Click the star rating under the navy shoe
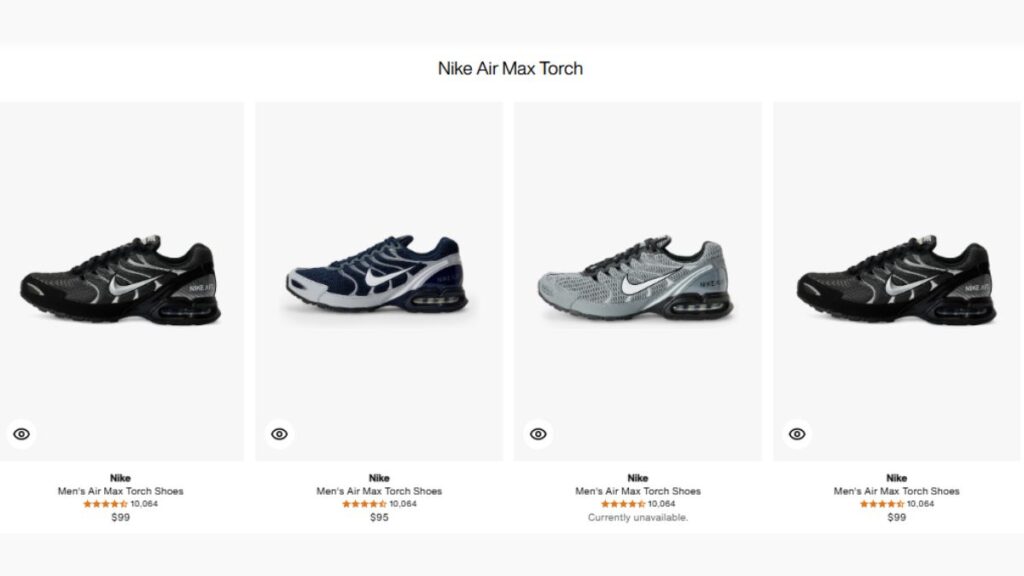Viewport: 1024px width, 576px height. [364, 504]
